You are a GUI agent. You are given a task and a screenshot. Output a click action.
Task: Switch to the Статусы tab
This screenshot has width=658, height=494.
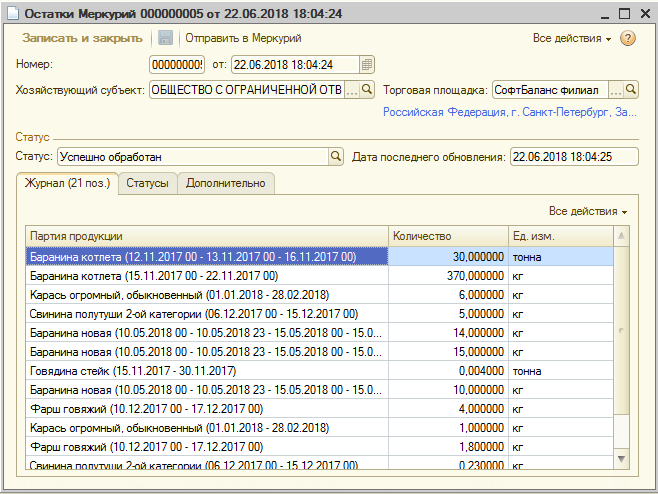point(147,183)
